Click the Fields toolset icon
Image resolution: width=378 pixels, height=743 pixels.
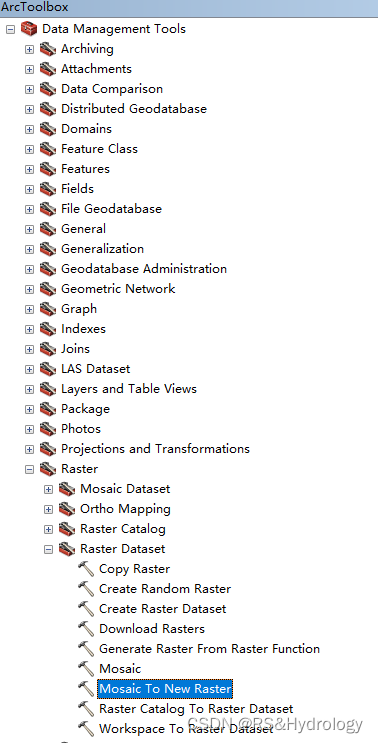[x=48, y=189]
